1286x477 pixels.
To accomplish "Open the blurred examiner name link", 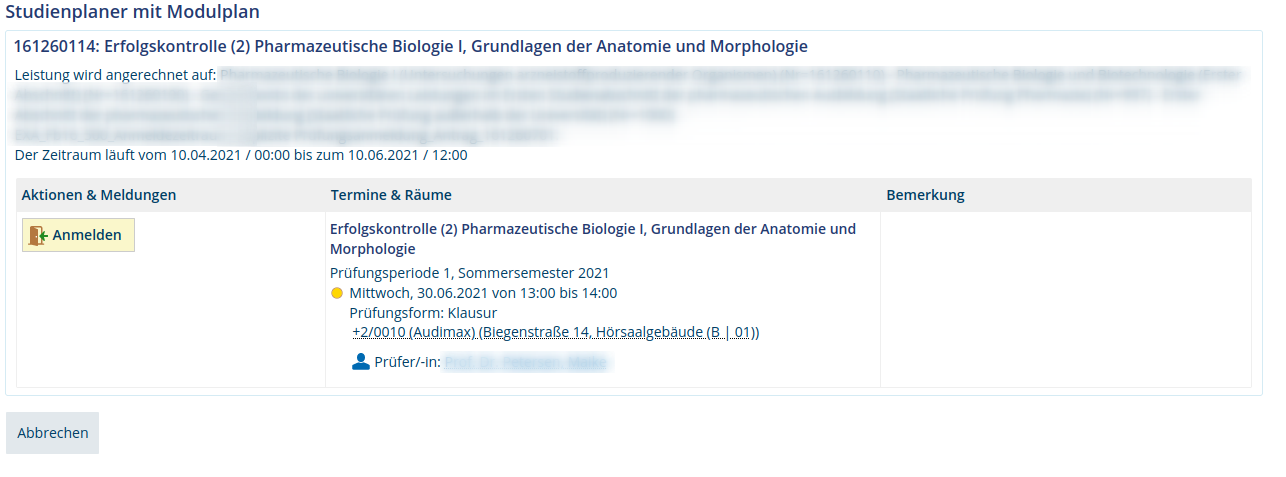I will [525, 362].
